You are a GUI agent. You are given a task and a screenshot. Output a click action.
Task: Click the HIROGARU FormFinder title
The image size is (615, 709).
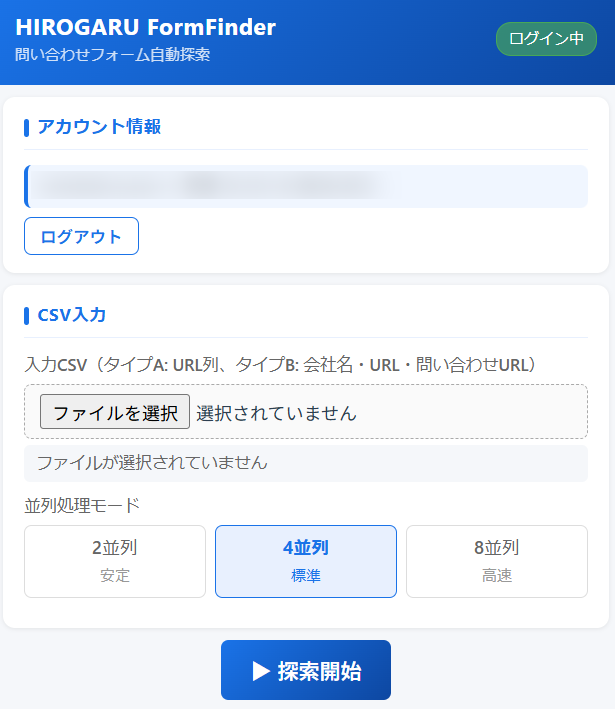[145, 27]
